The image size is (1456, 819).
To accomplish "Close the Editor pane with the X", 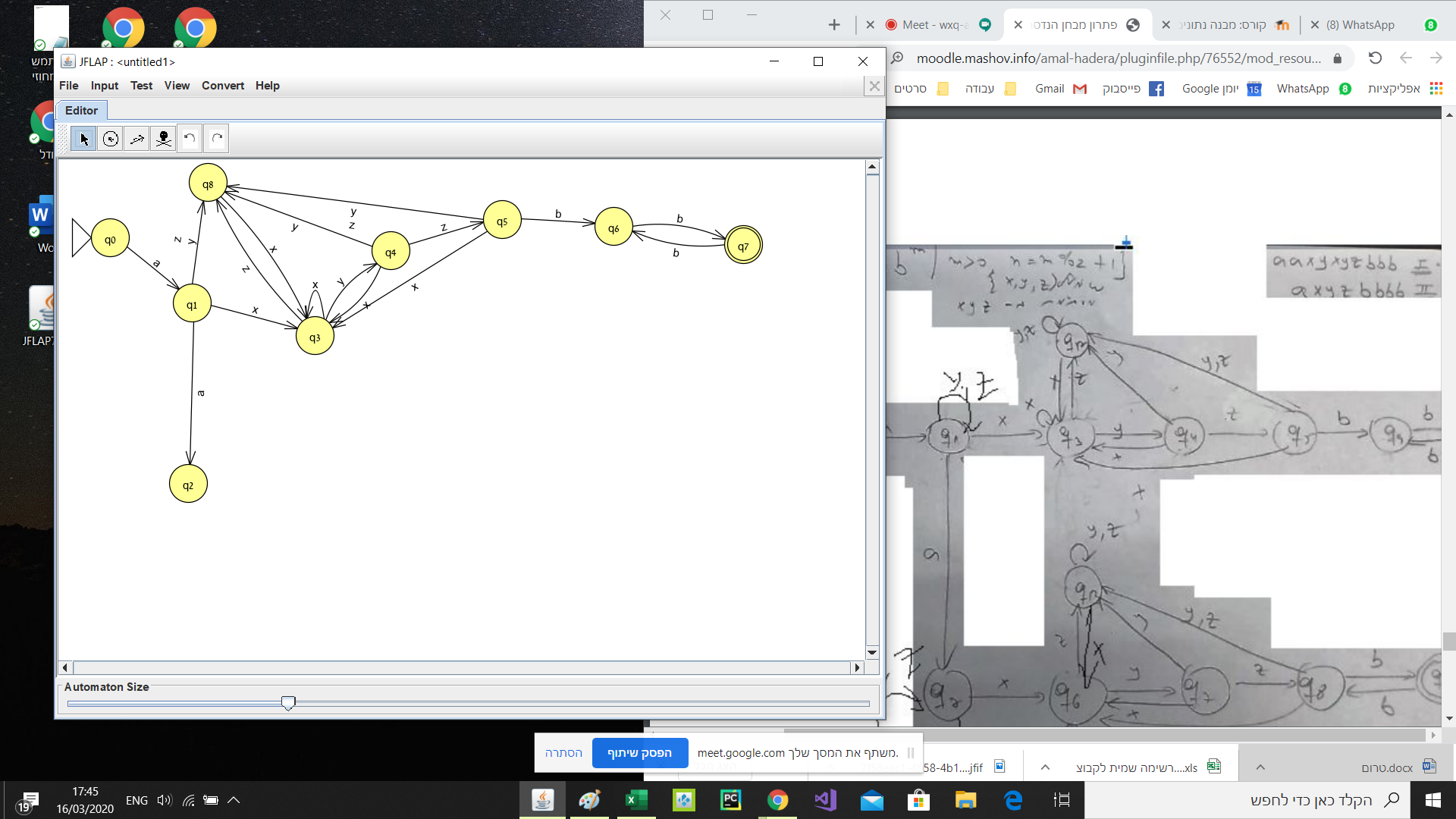I will (x=874, y=86).
